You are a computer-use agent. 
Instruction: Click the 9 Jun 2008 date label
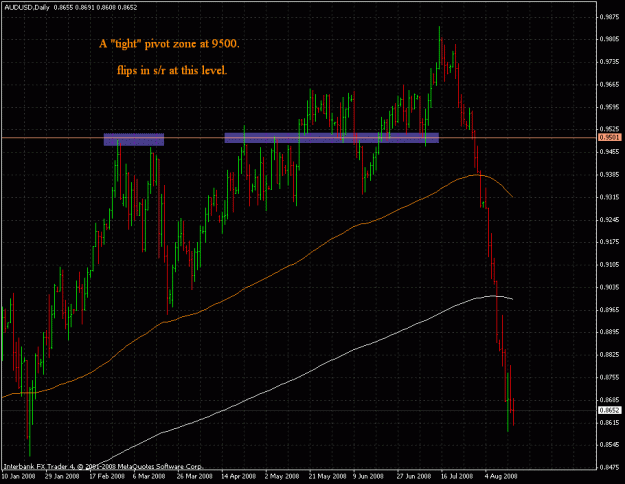point(368,476)
